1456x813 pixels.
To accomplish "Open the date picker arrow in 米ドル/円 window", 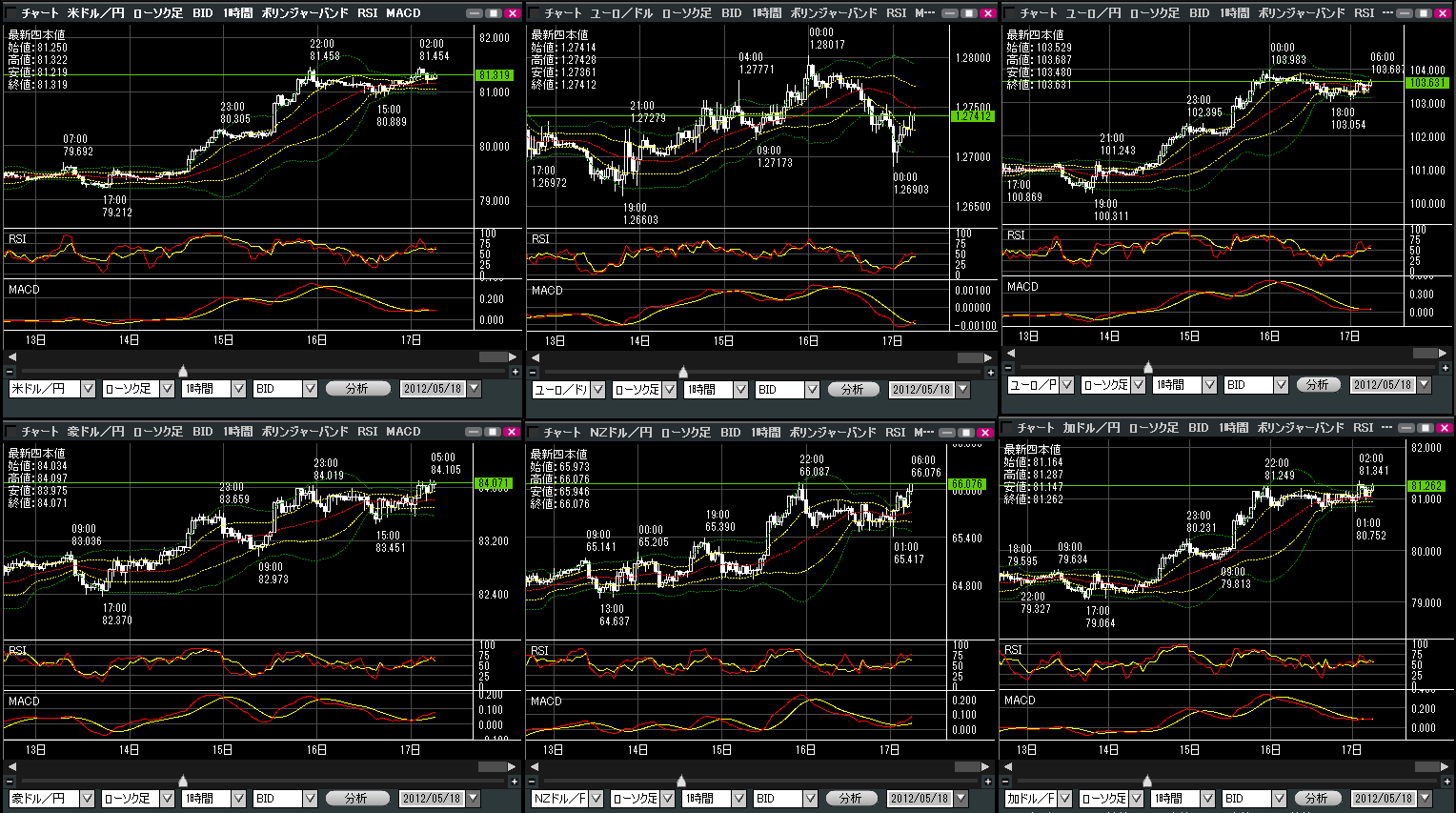I will (474, 389).
